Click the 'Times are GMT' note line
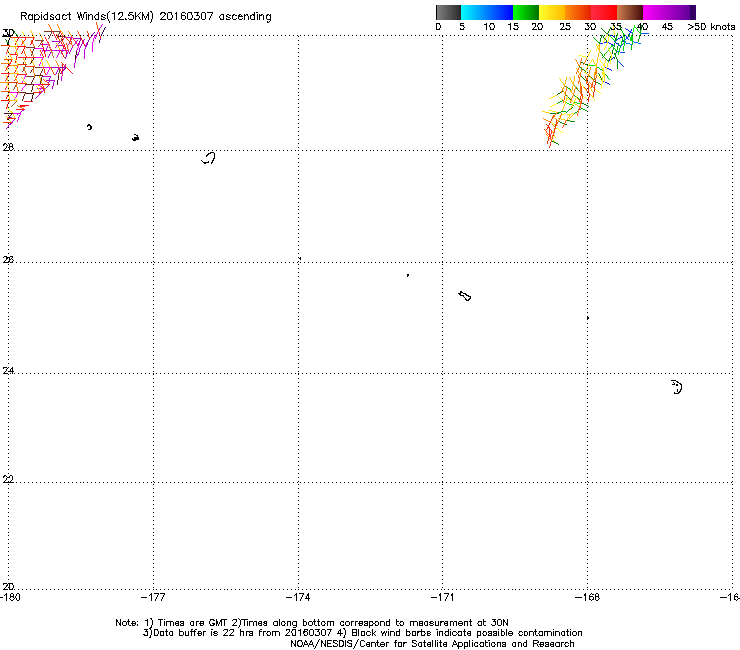The width and height of the screenshot is (740, 650). (x=311, y=623)
